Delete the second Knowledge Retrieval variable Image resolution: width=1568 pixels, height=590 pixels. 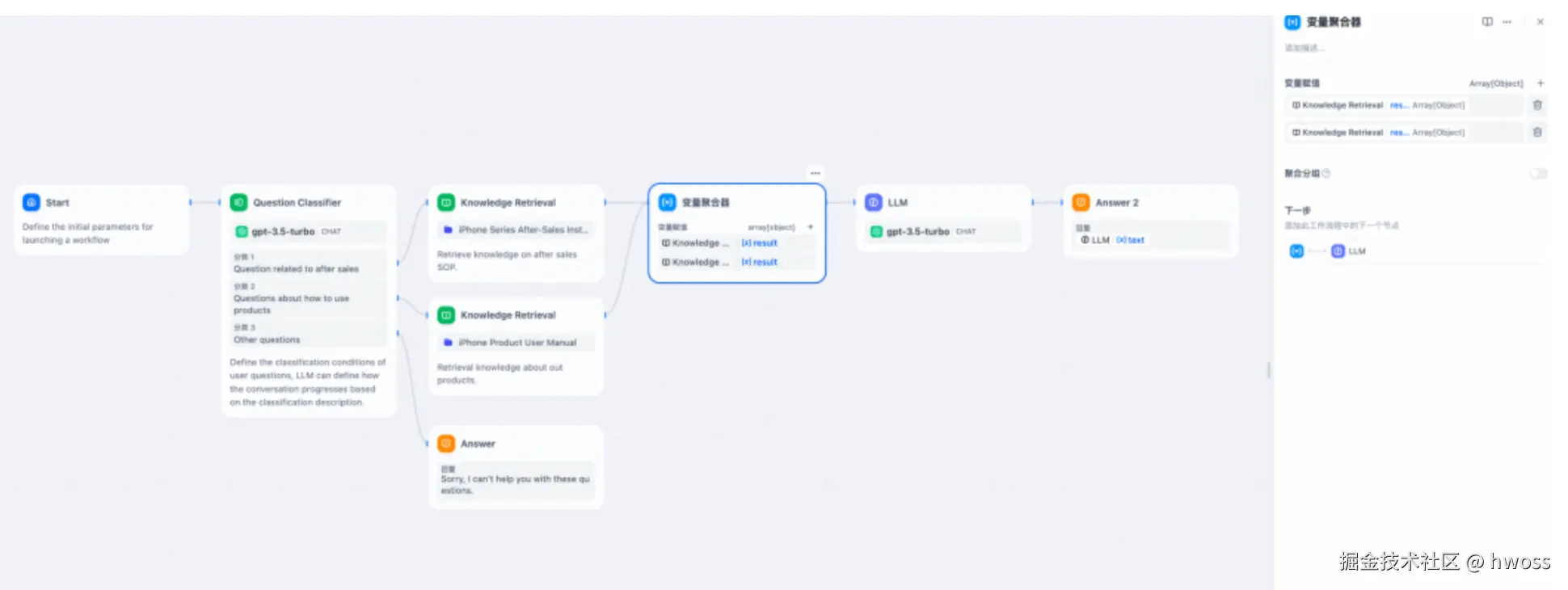pos(1537,132)
